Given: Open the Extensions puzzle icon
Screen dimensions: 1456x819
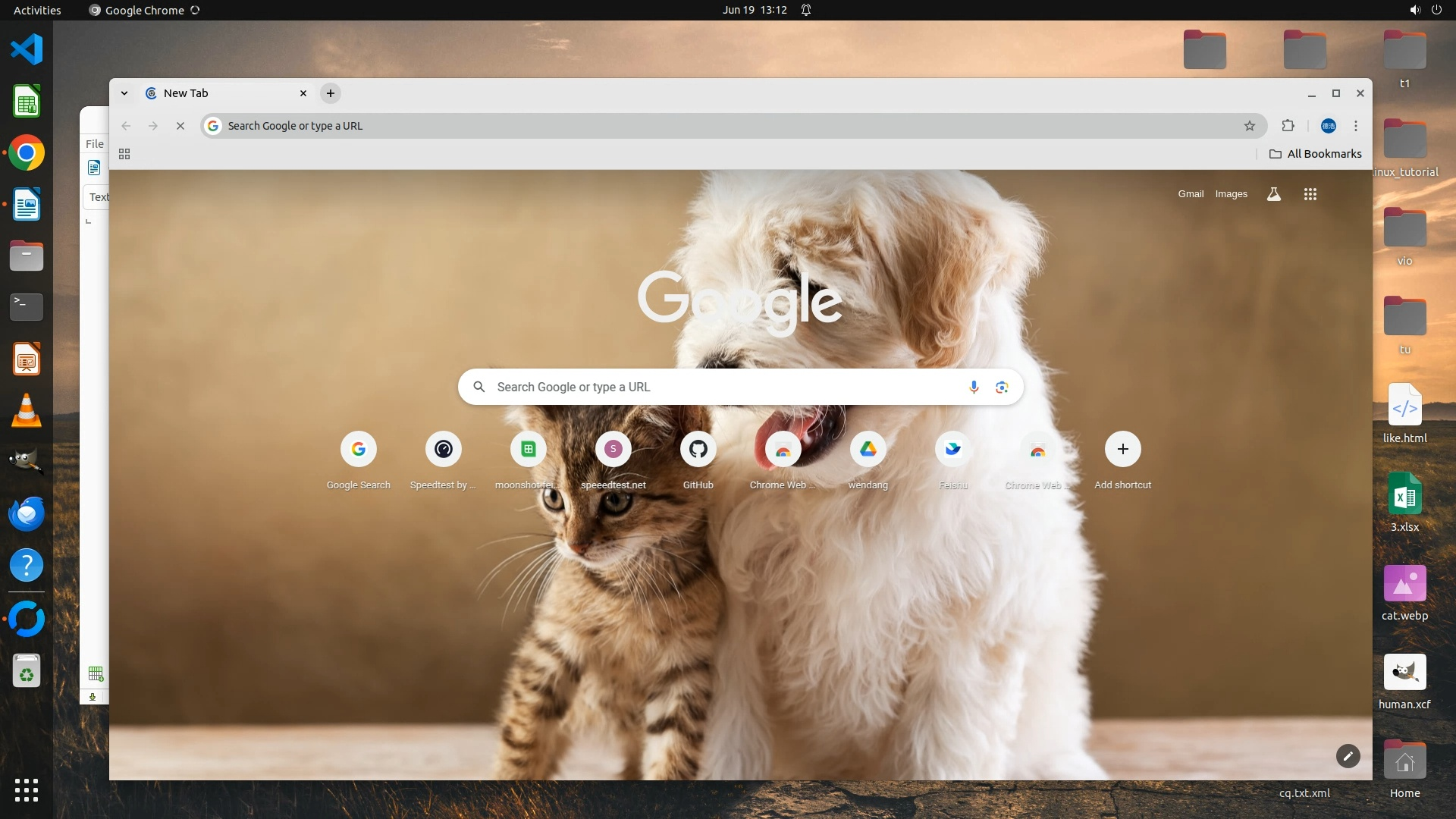Looking at the screenshot, I should [x=1288, y=126].
